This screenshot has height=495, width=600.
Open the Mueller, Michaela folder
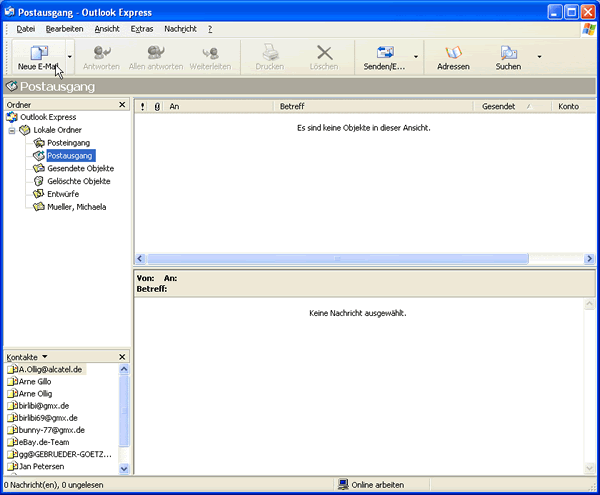pyautogui.click(x=76, y=207)
